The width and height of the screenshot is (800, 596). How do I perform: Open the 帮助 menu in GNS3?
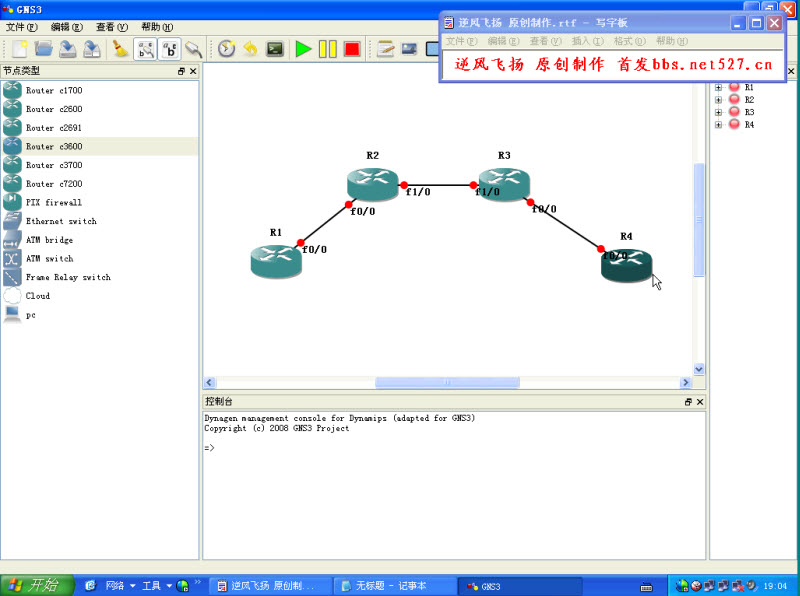point(157,27)
